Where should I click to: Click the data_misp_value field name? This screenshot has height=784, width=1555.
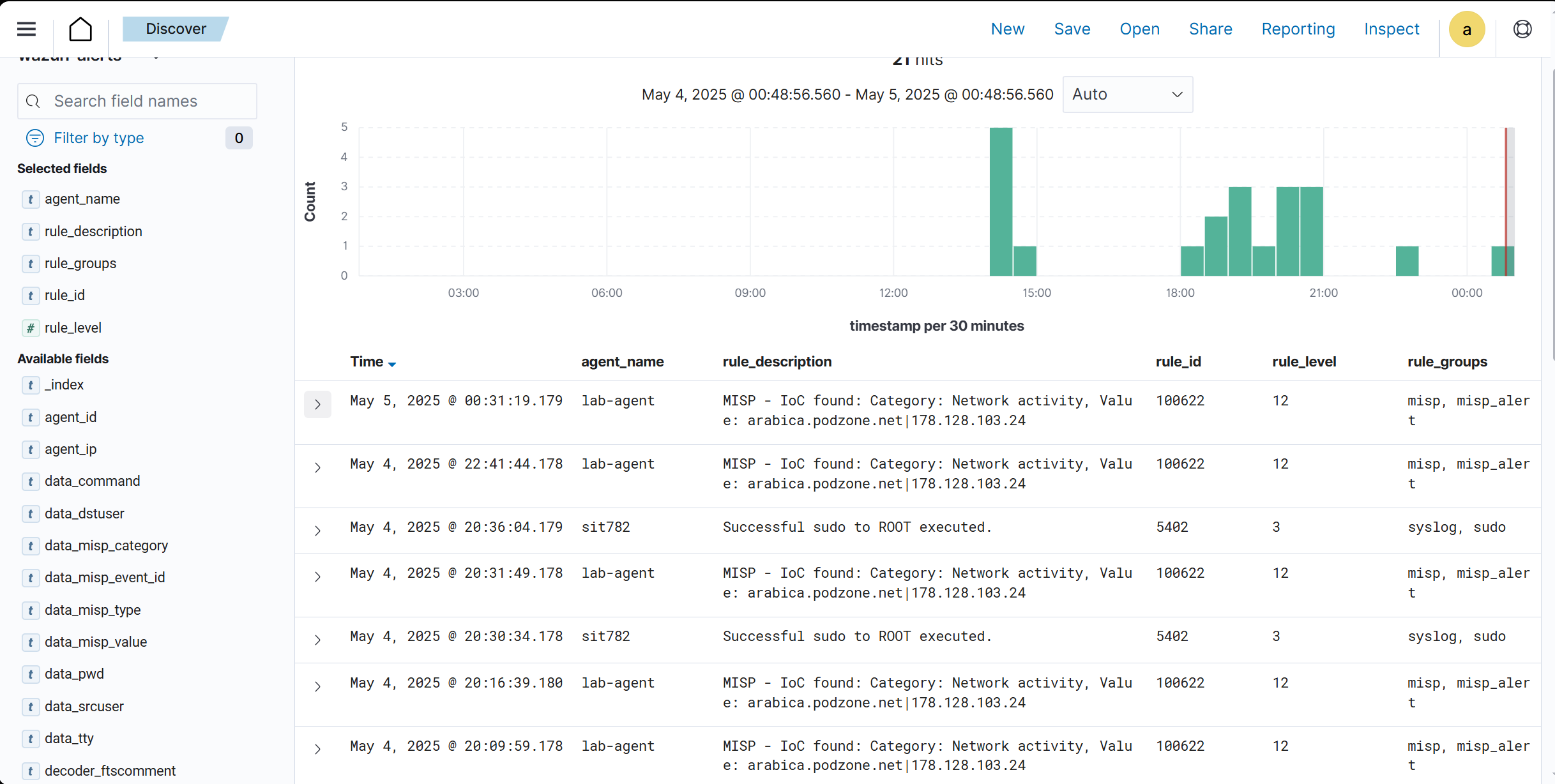click(x=96, y=642)
